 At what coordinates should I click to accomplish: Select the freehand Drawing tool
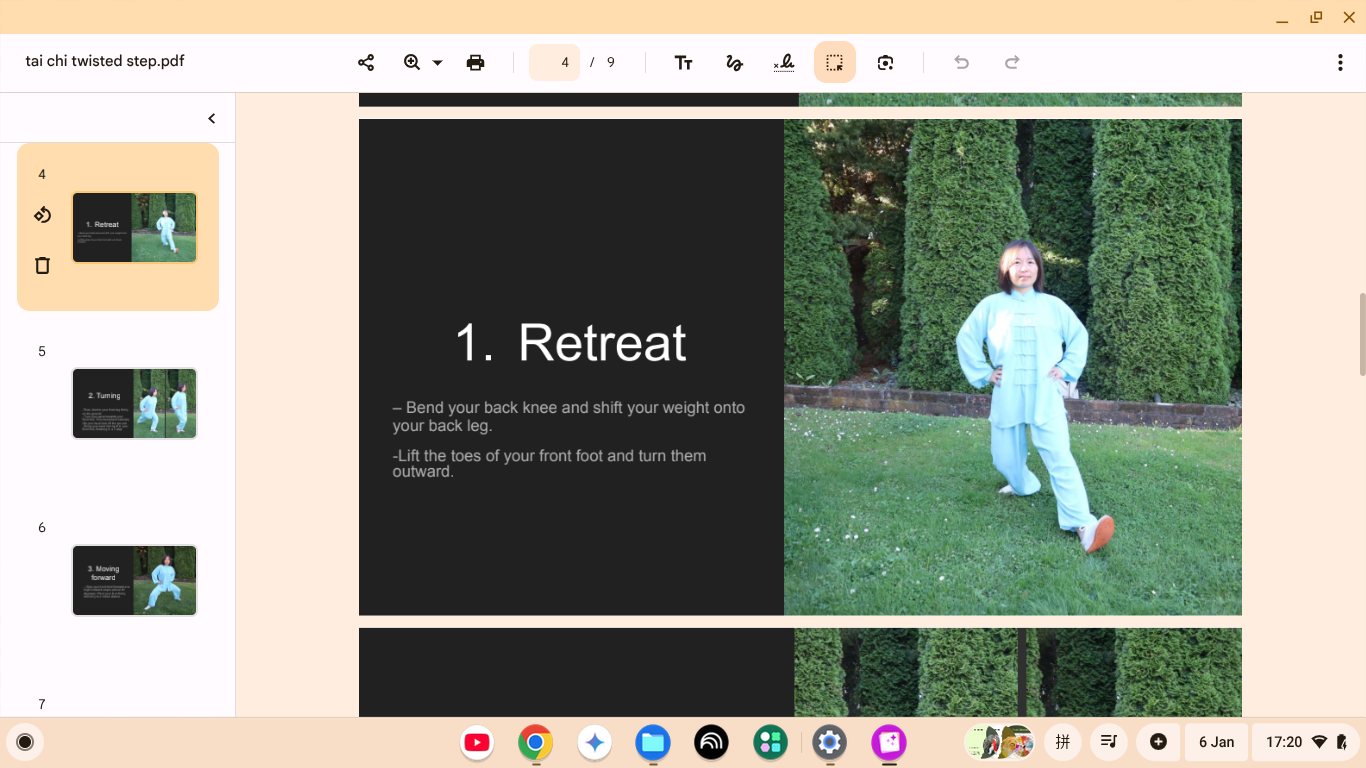(x=734, y=61)
